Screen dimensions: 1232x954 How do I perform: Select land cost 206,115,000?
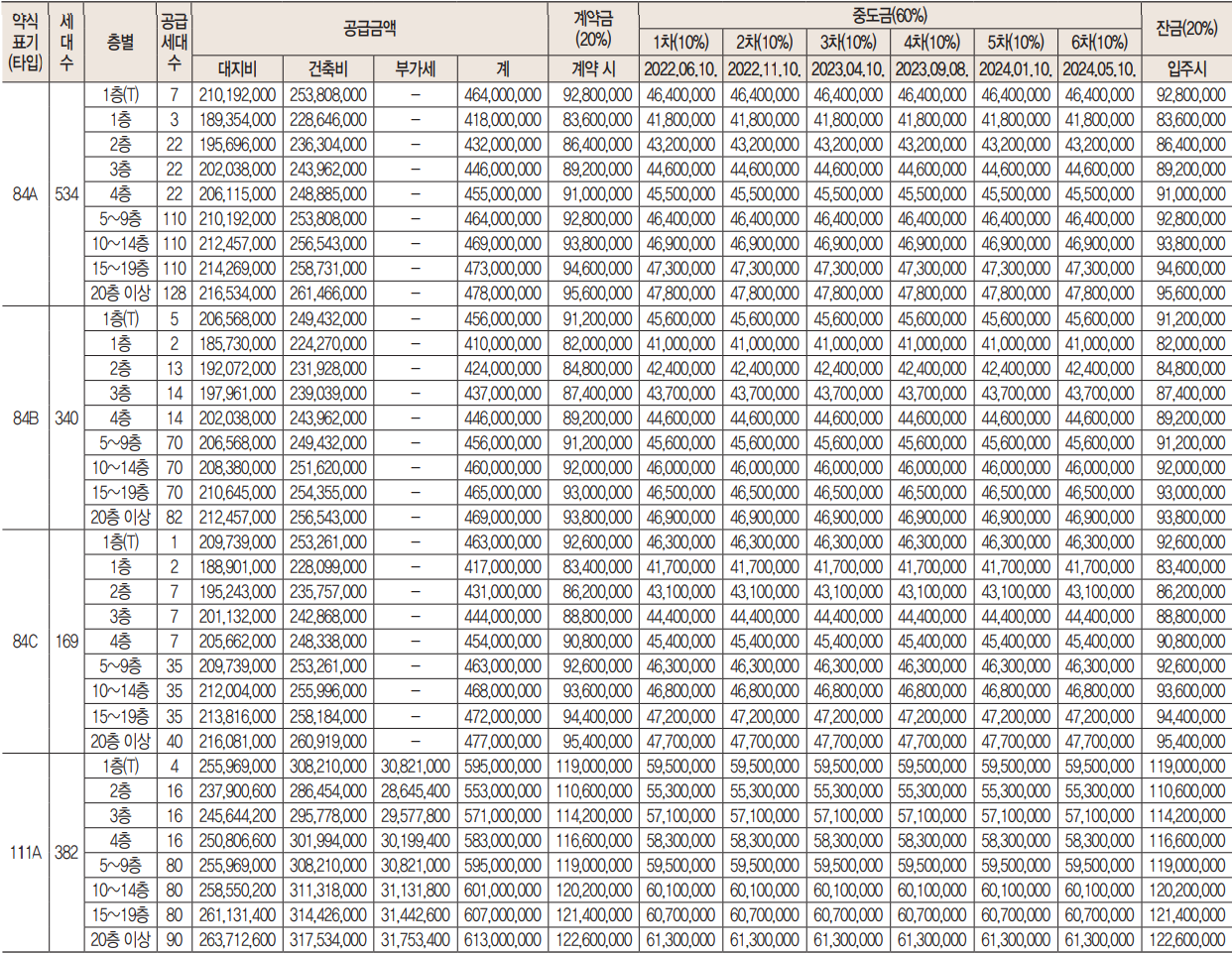click(x=237, y=194)
